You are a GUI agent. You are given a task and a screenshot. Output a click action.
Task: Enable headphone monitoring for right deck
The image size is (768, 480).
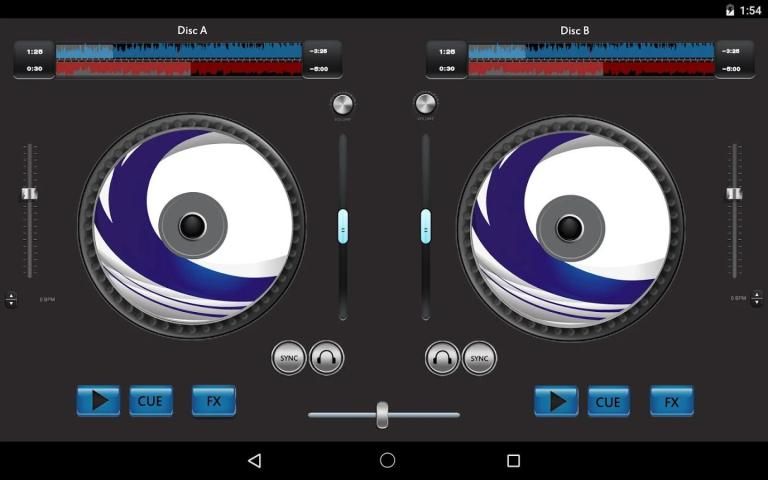click(x=442, y=358)
